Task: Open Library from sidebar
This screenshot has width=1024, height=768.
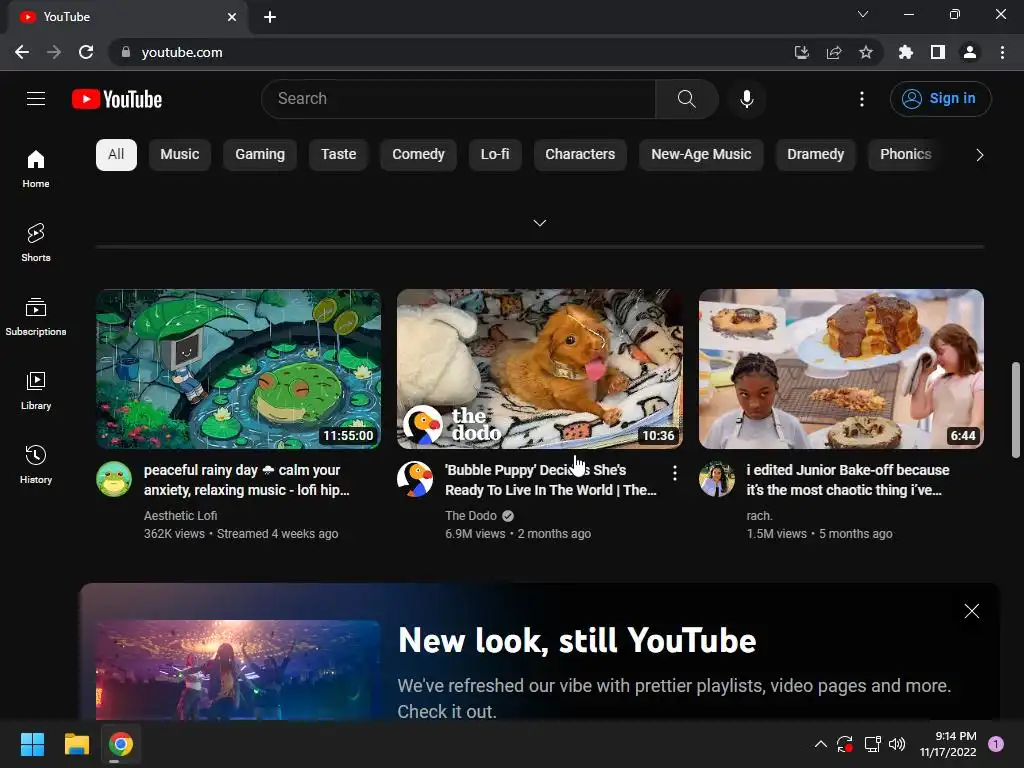Action: tap(36, 391)
